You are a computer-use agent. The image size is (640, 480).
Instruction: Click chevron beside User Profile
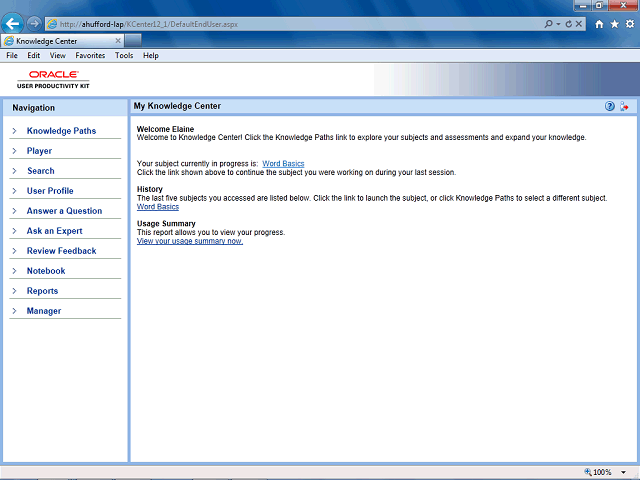pyautogui.click(x=14, y=191)
